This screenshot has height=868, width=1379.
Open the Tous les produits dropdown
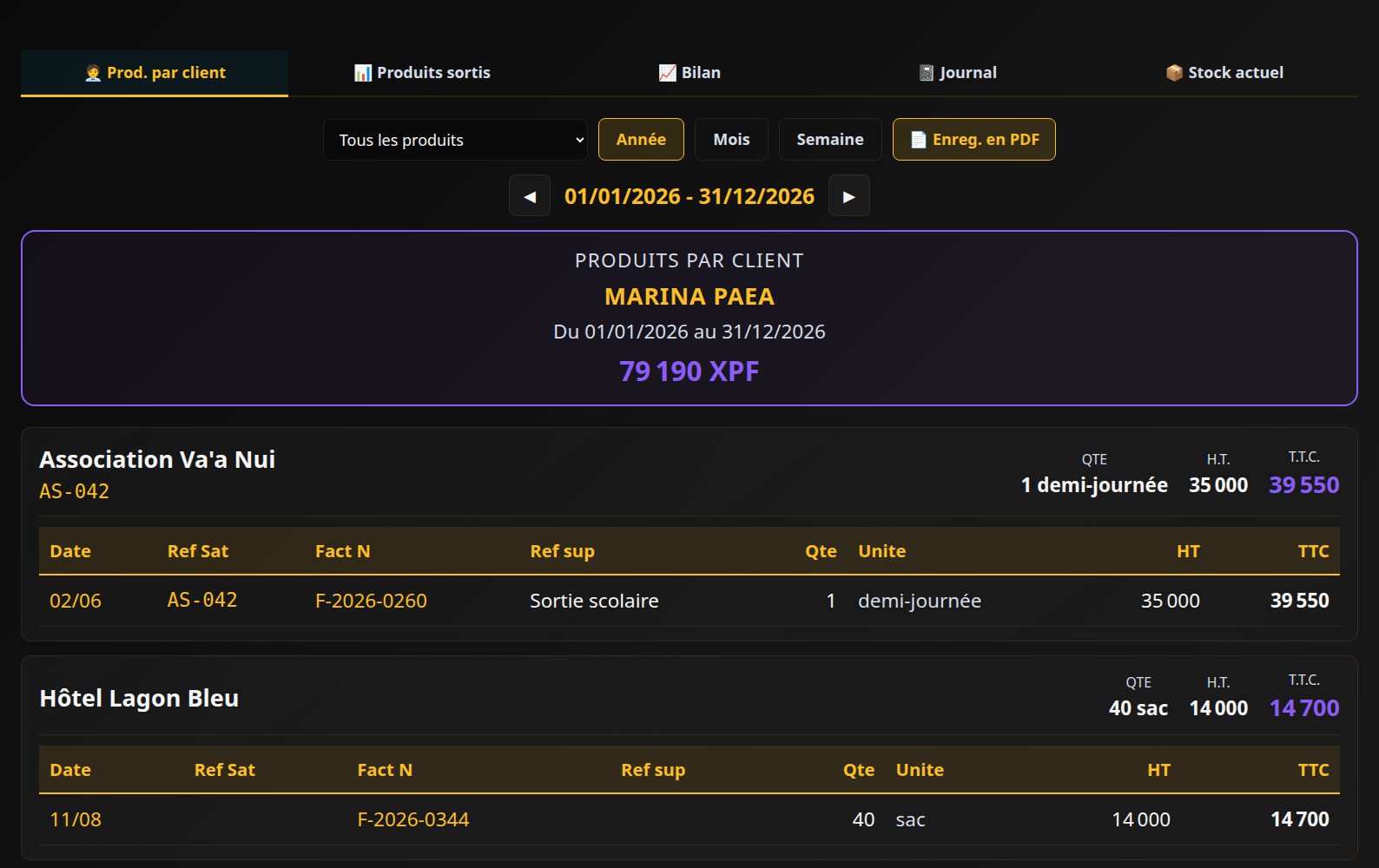[455, 140]
